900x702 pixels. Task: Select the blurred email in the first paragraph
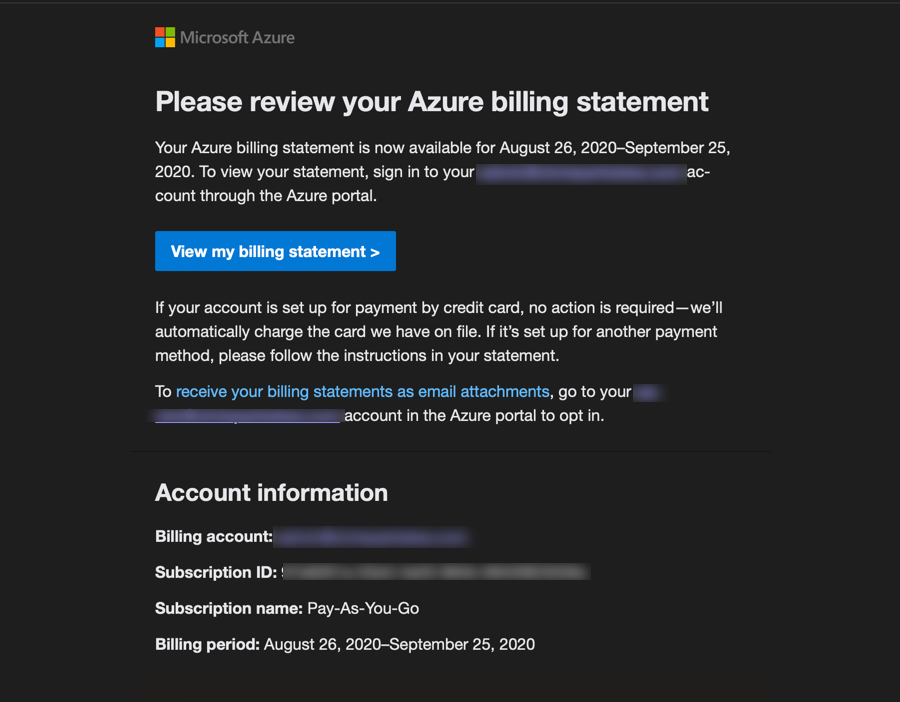coord(581,172)
